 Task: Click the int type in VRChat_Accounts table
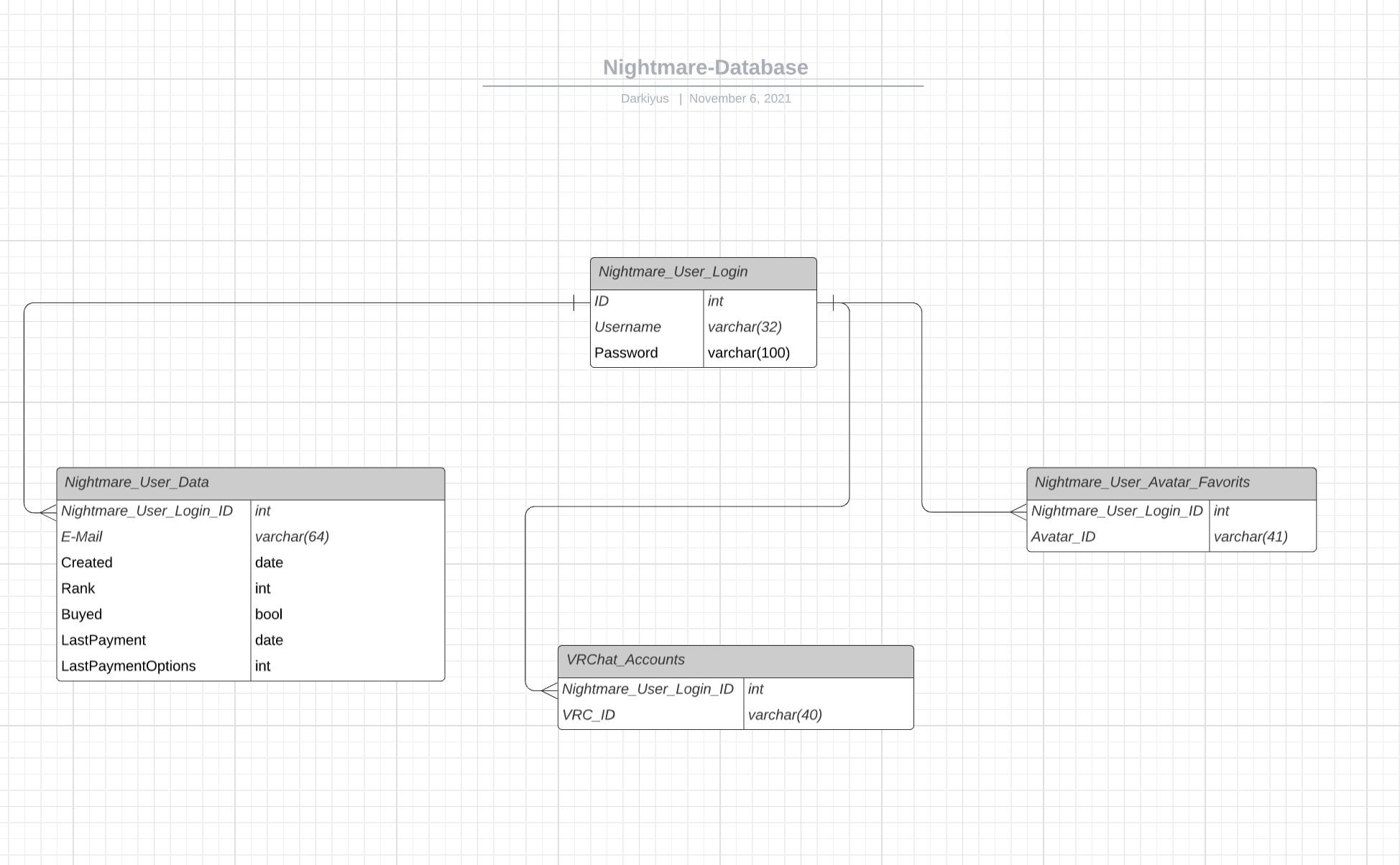point(829,690)
